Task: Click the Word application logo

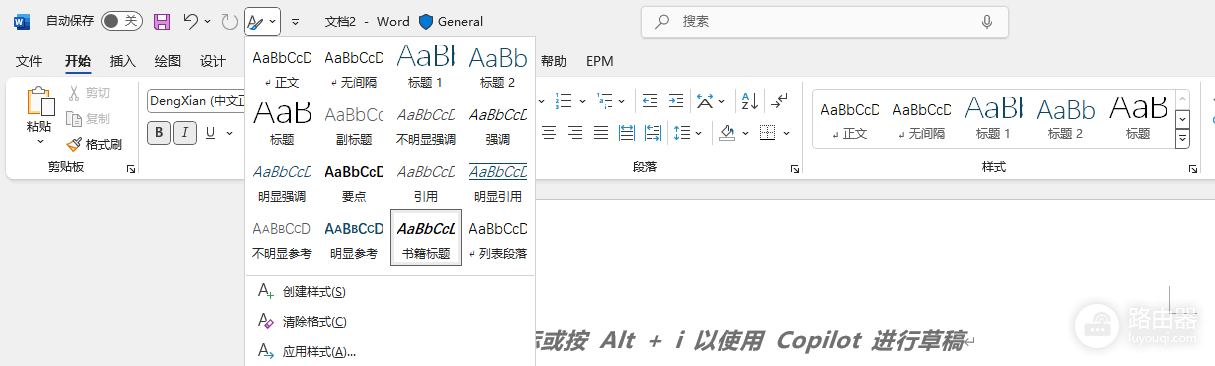Action: click(x=23, y=21)
